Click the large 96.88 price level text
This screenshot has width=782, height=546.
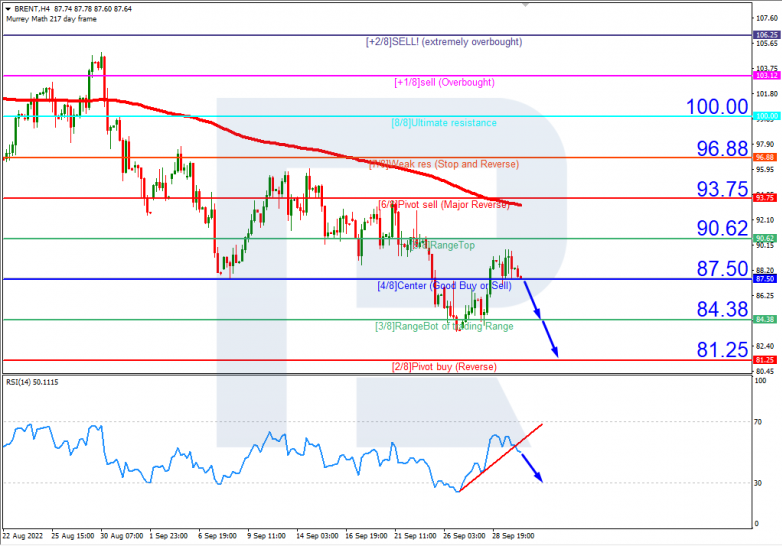[x=723, y=148]
